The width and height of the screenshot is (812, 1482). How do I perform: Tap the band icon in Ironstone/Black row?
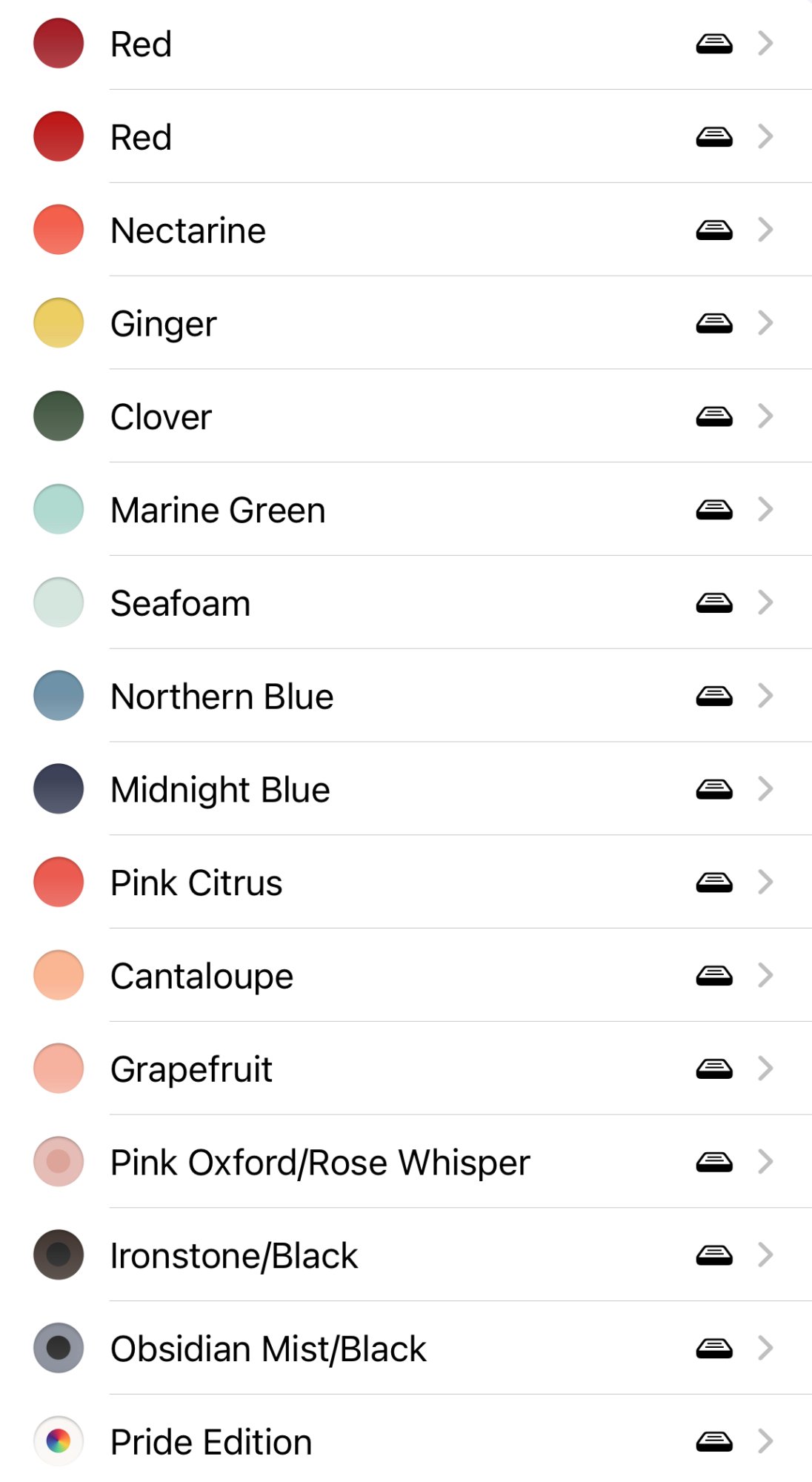click(x=714, y=1255)
